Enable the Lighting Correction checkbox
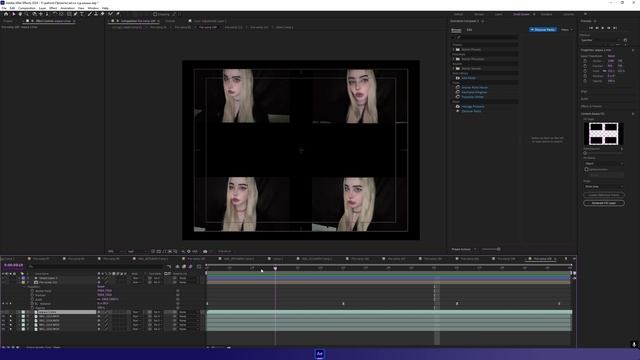The image size is (640, 360). (587, 169)
